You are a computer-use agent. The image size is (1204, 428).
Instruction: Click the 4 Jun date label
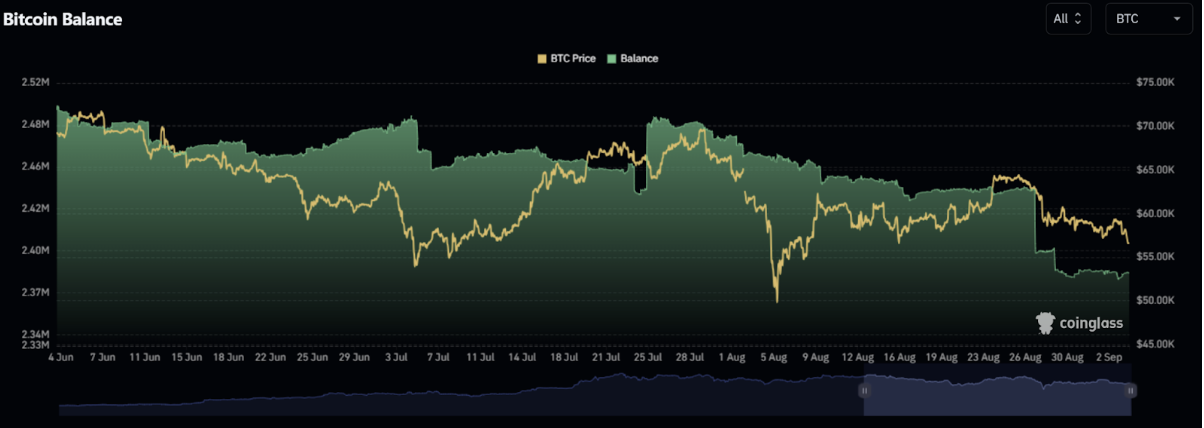pos(59,356)
